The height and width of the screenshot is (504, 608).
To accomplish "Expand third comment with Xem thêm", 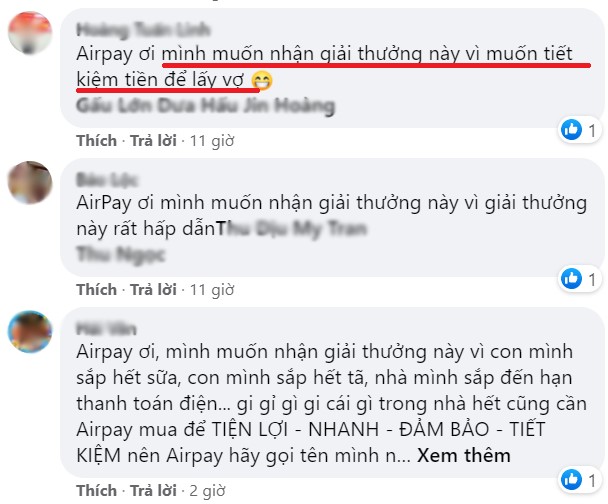I will point(463,455).
